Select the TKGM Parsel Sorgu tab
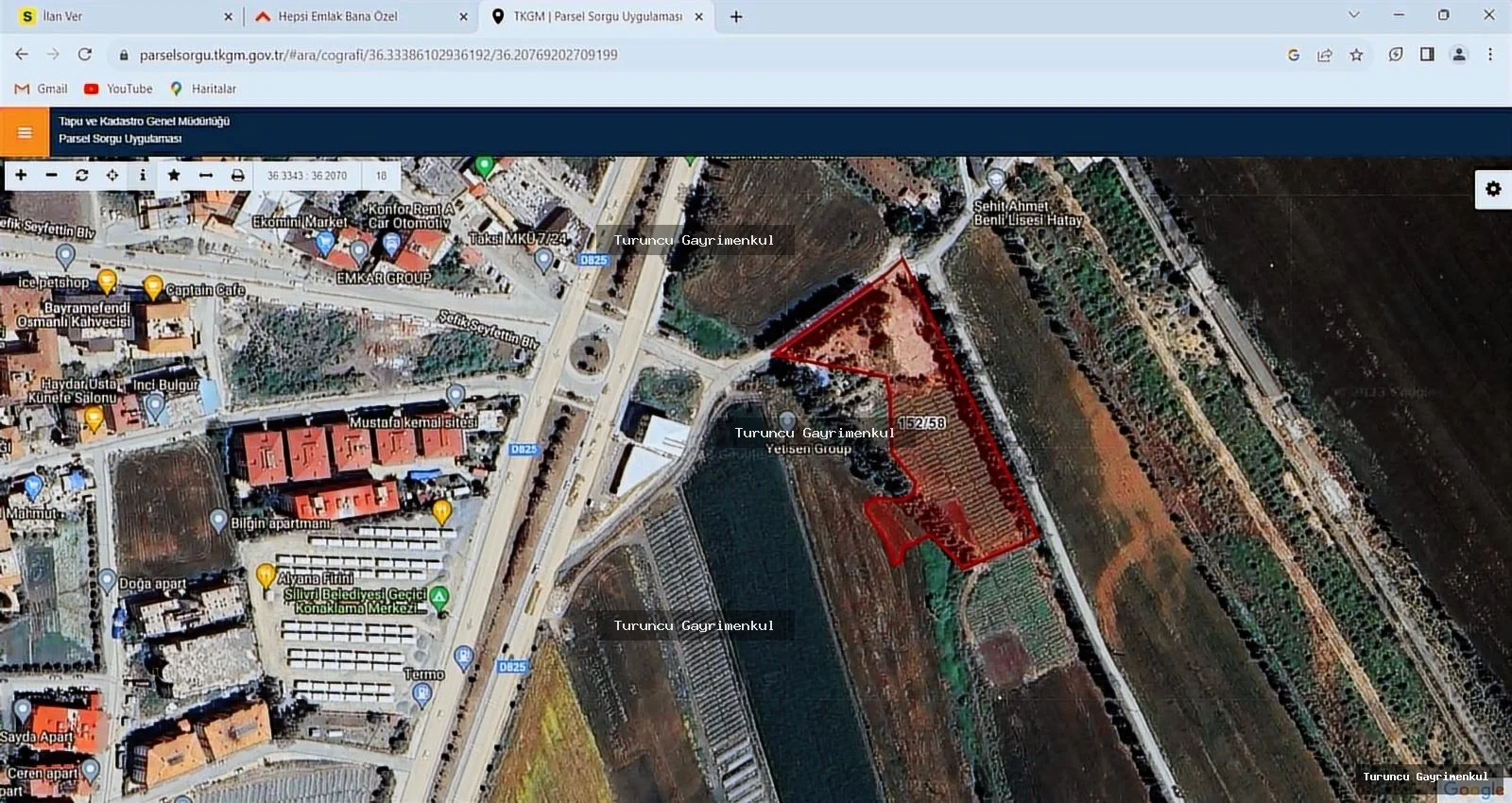This screenshot has height=803, width=1512. (x=597, y=16)
